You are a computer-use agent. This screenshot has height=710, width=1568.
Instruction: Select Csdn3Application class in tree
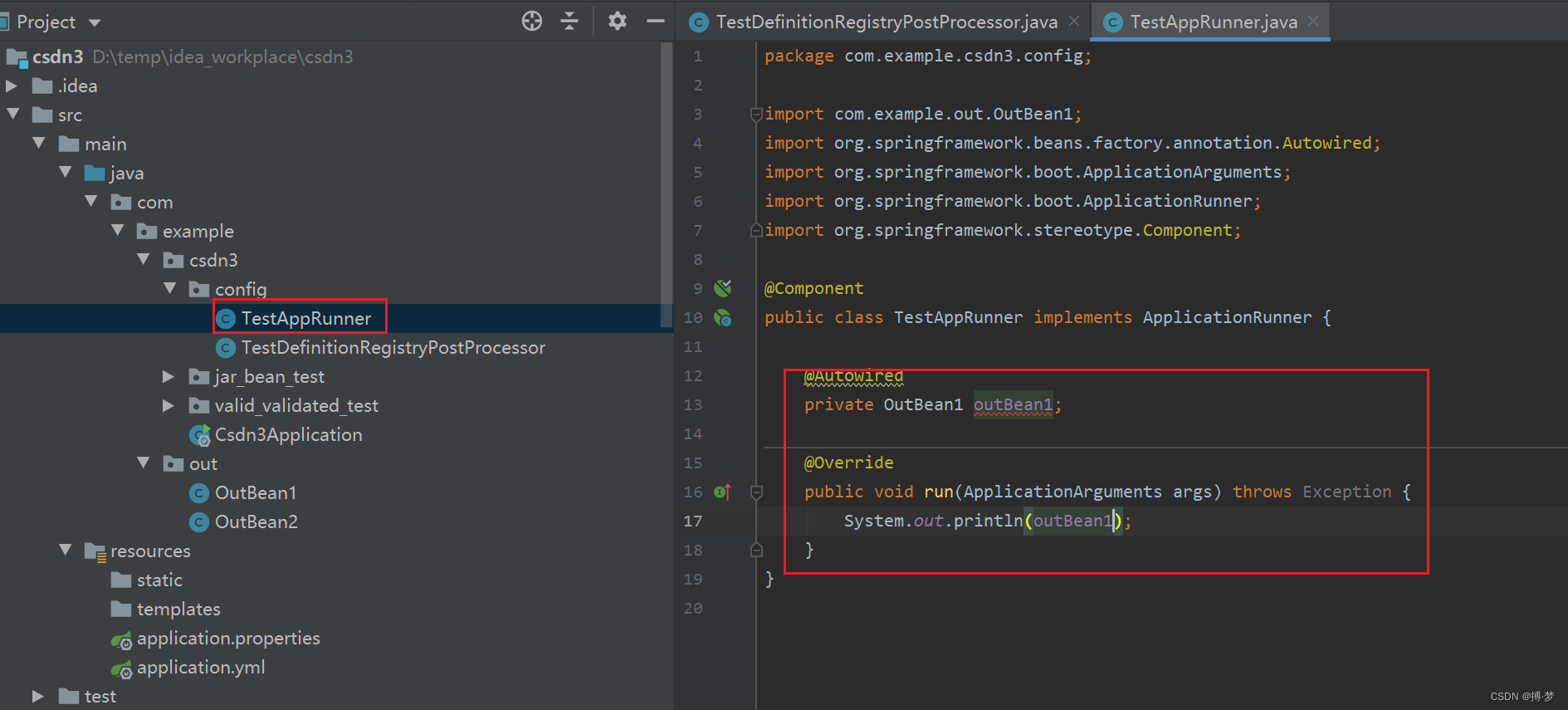tap(288, 434)
